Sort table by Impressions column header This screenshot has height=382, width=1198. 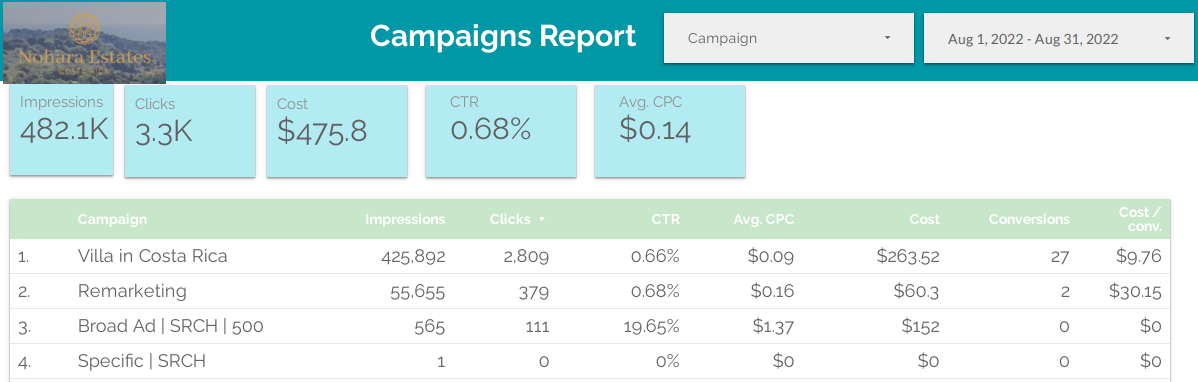pos(405,219)
